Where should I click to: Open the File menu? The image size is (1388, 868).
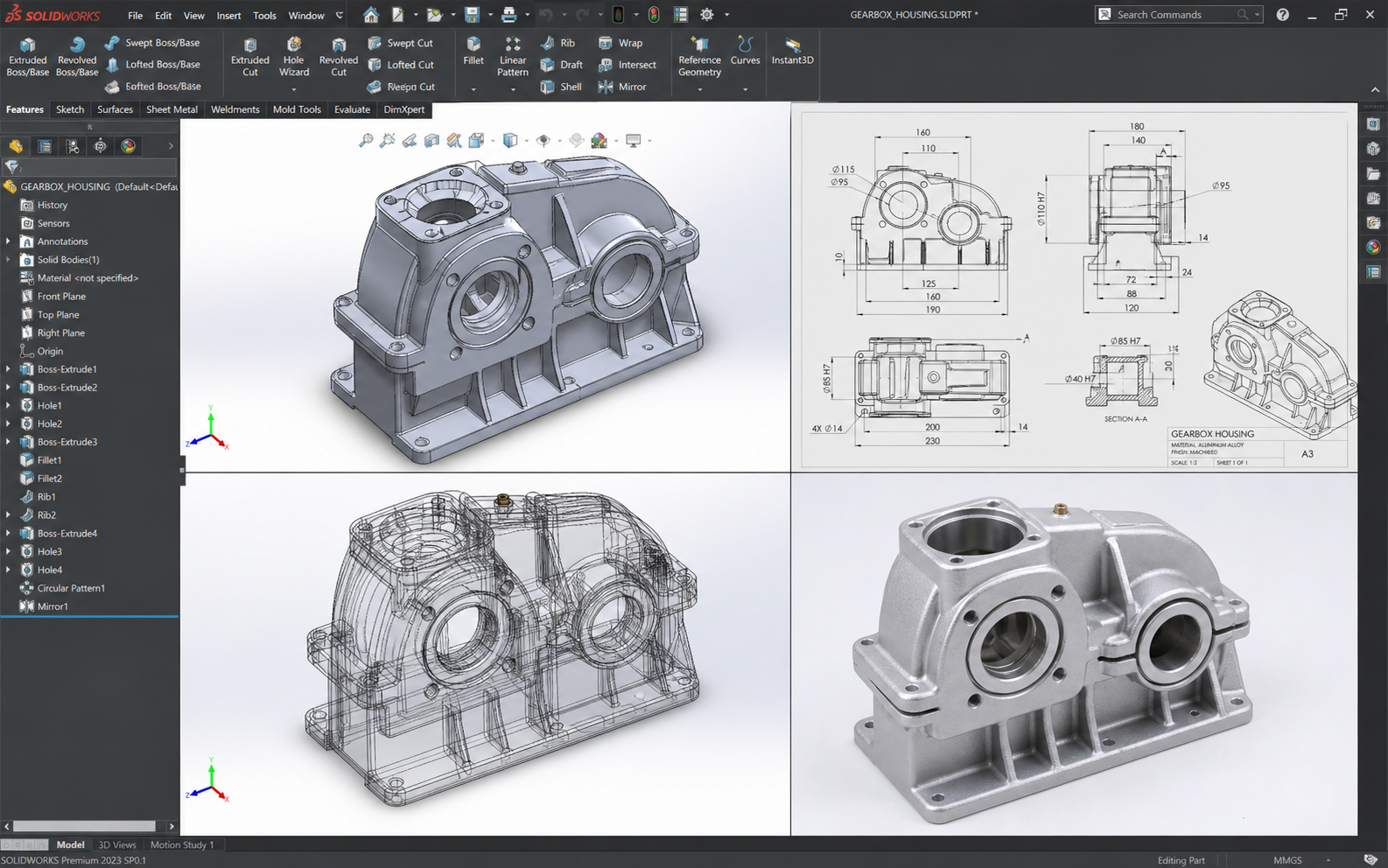click(135, 16)
